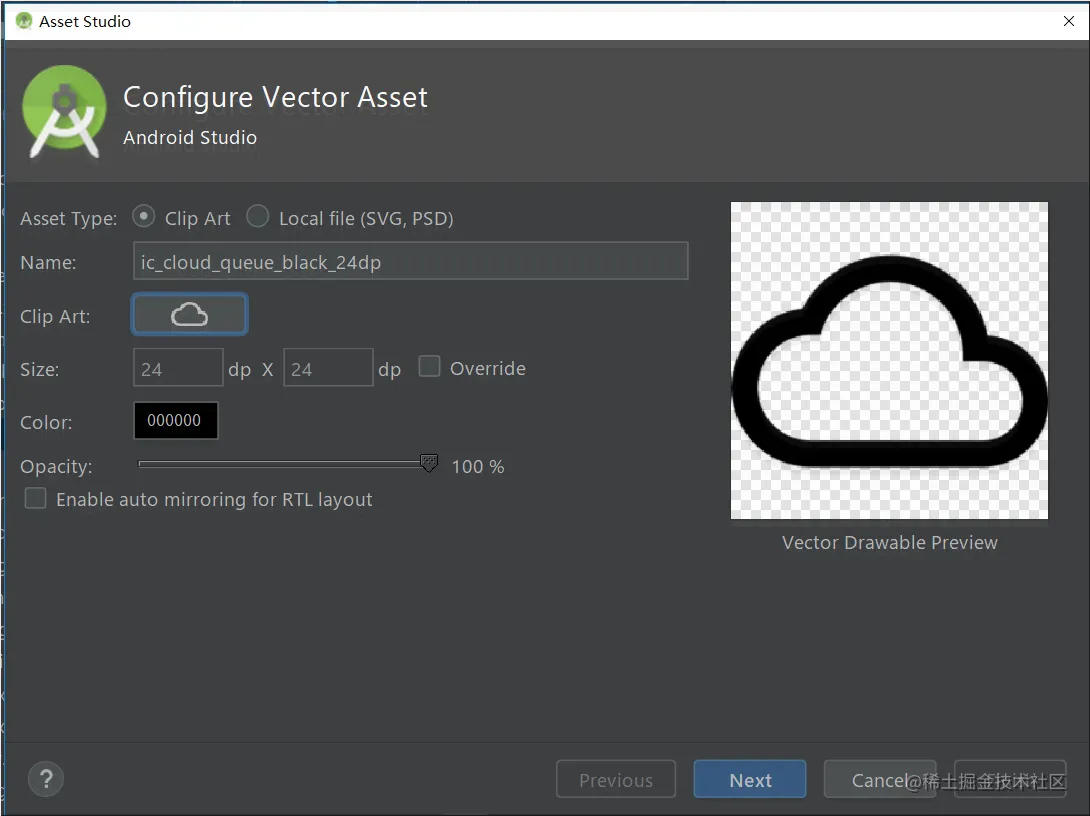Click the Asset Studio title bar icon
Image resolution: width=1090 pixels, height=816 pixels.
(24, 21)
